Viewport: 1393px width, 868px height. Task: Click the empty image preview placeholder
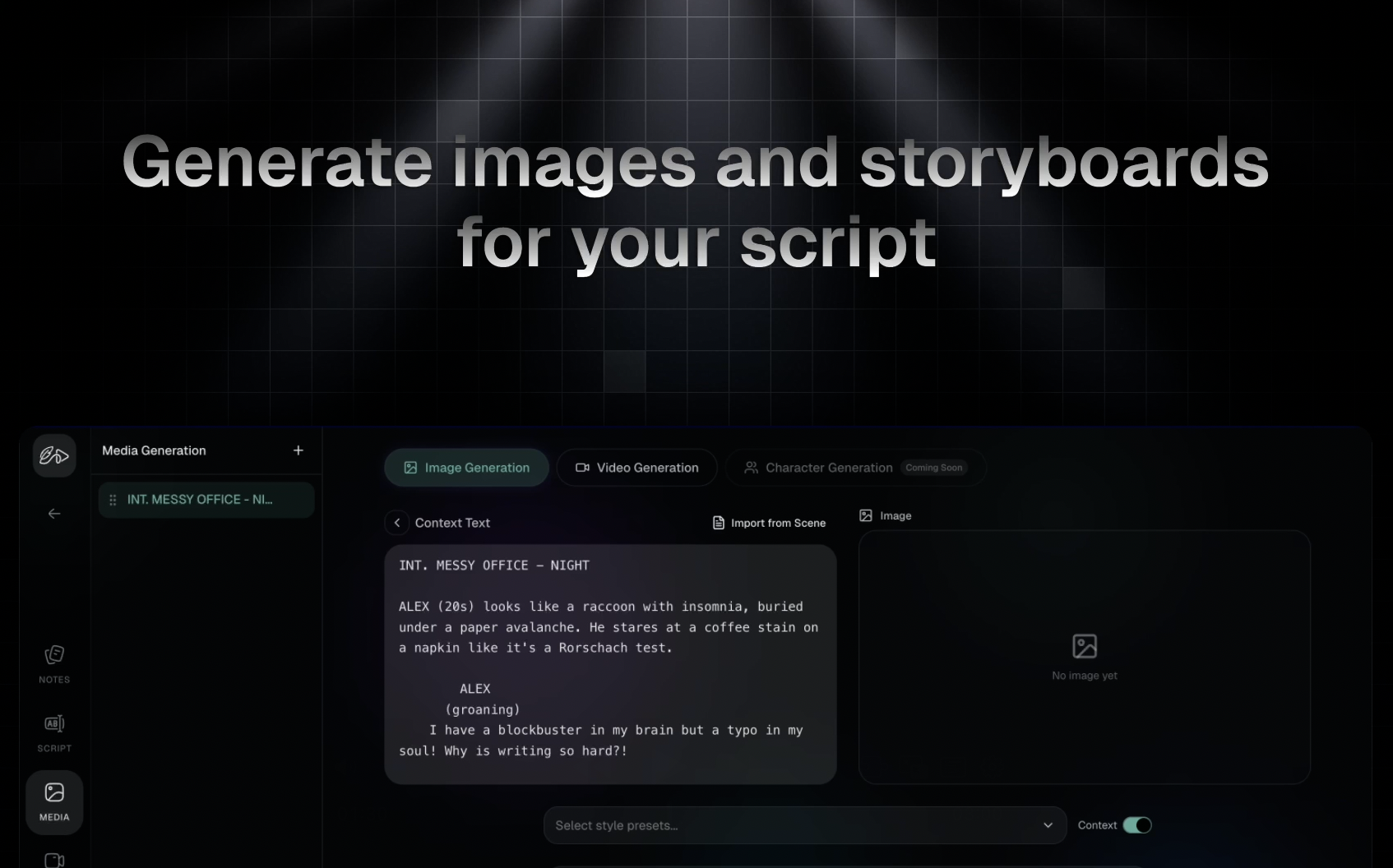click(1085, 657)
